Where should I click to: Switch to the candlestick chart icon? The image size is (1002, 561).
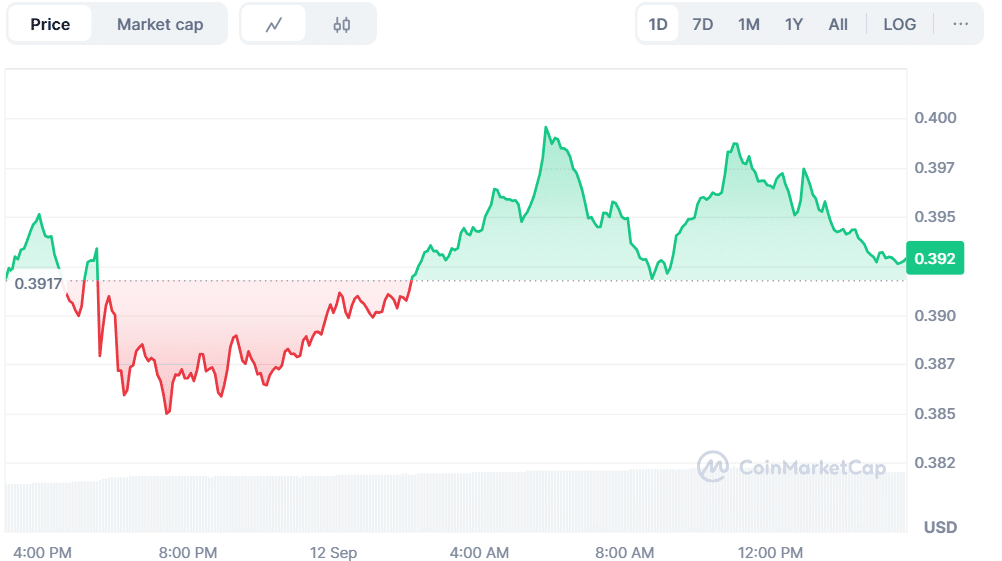[342, 24]
